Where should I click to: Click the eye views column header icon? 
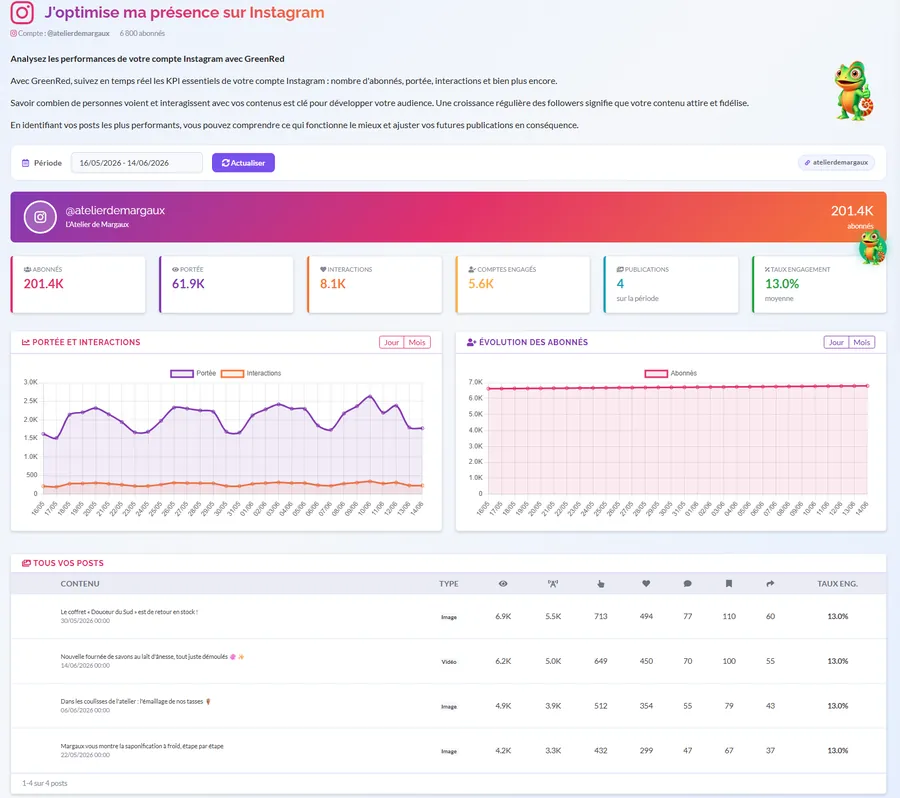pos(503,584)
